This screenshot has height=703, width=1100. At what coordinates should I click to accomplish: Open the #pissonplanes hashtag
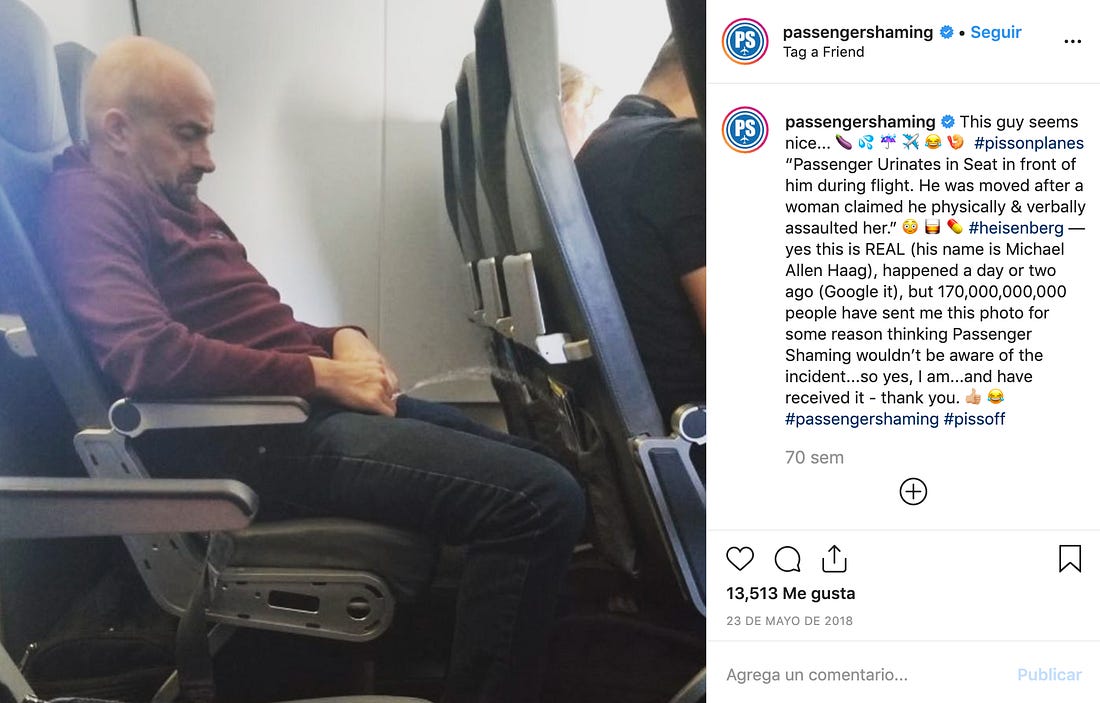pos(1028,143)
